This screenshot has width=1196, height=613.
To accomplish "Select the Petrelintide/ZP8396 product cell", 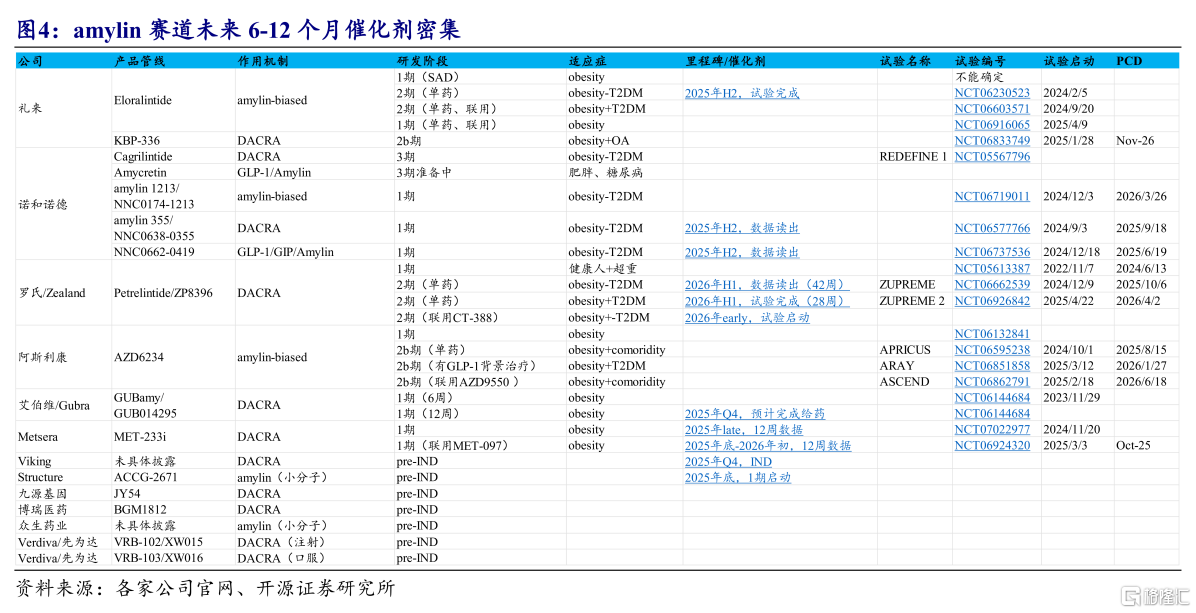I will click(163, 294).
